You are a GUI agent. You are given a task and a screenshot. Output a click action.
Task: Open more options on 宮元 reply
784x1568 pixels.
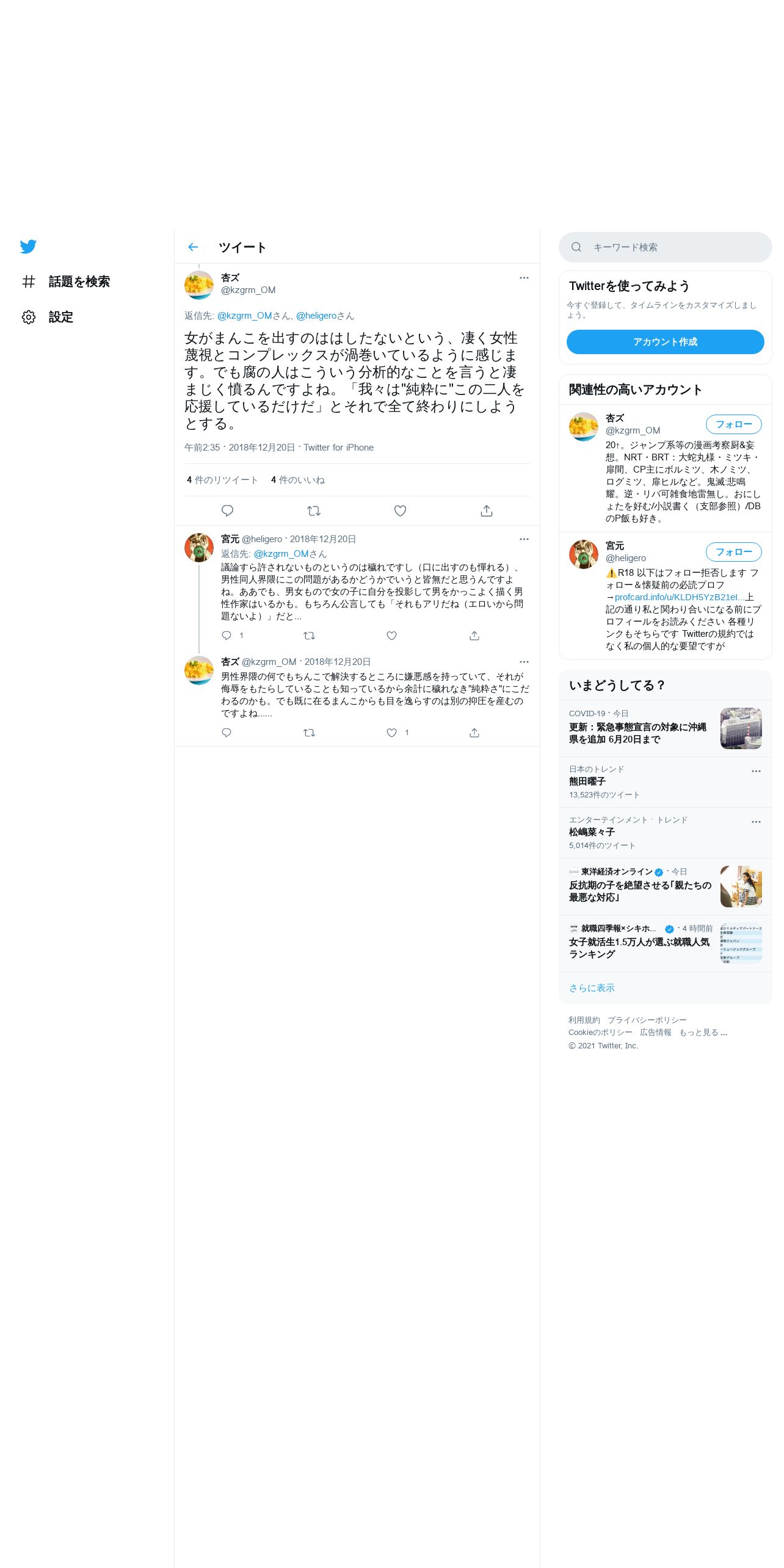click(524, 539)
